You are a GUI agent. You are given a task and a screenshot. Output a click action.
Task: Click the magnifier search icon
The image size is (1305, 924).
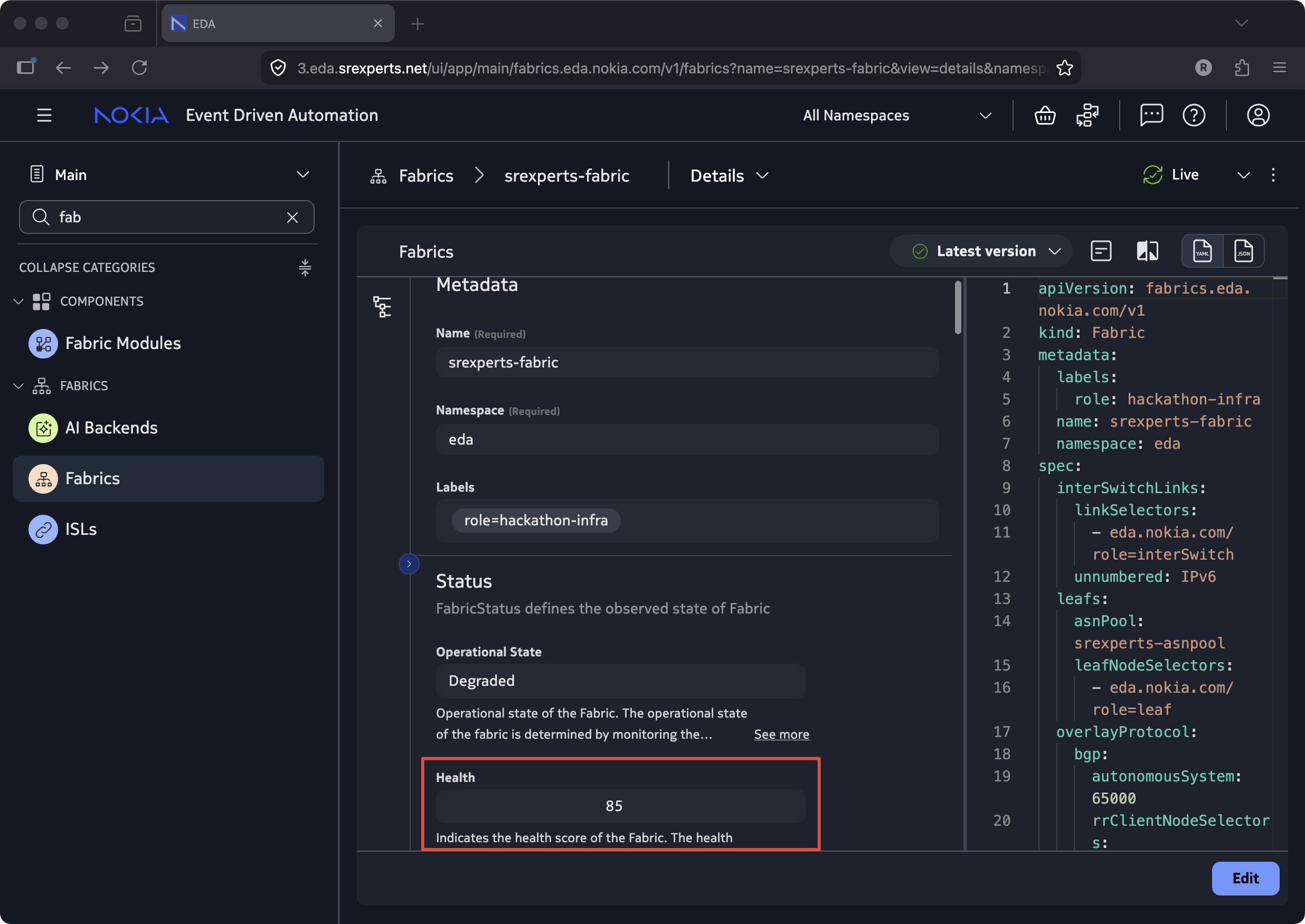[41, 218]
